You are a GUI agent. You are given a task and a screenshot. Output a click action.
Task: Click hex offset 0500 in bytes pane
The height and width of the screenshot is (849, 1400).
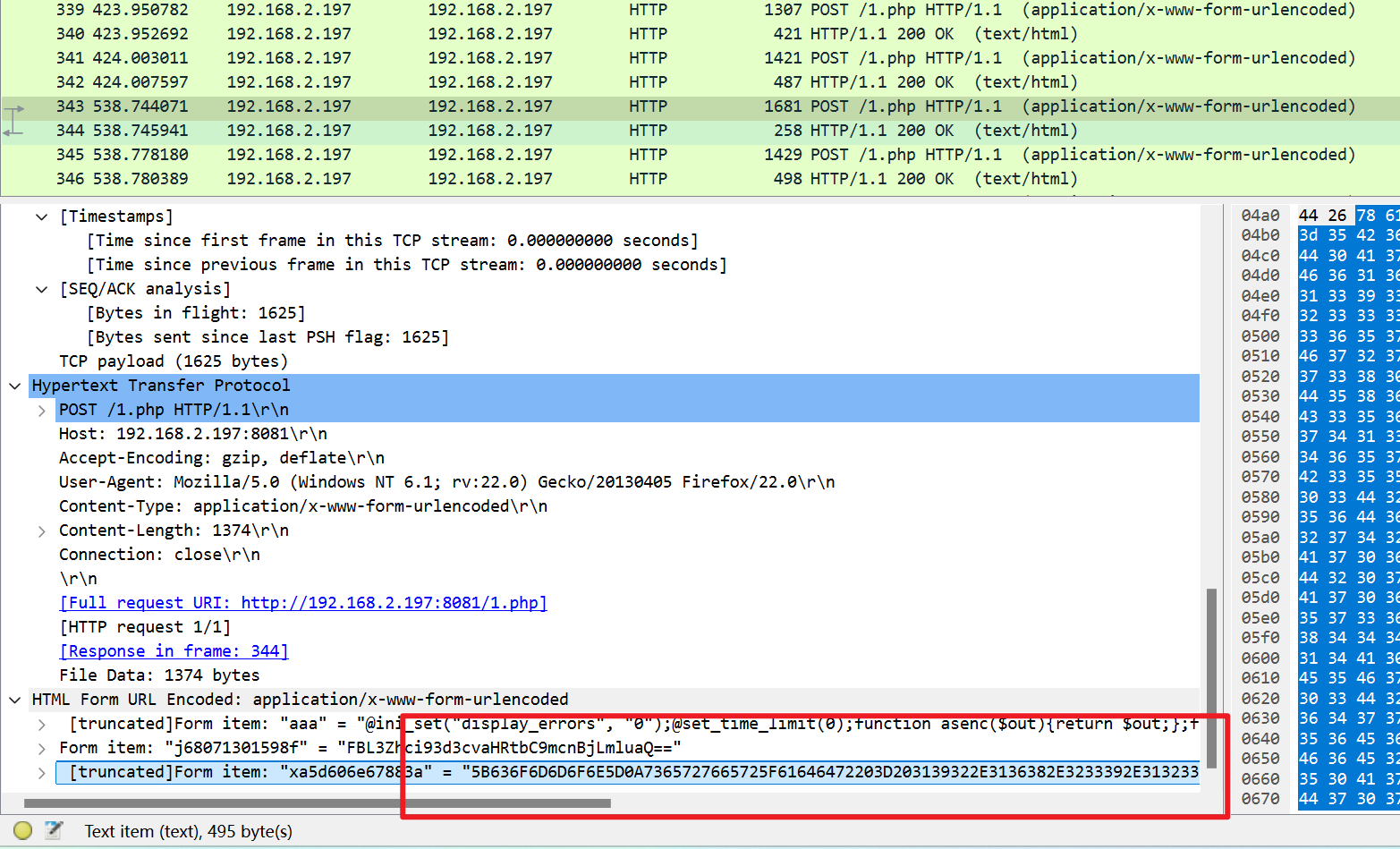coord(1260,336)
